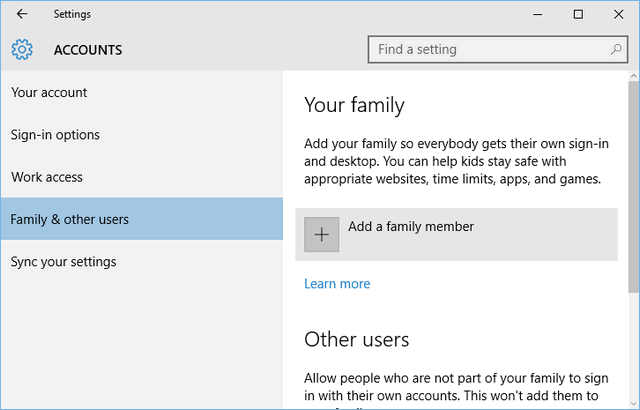Click Add a family member
This screenshot has height=410, width=640.
click(456, 235)
